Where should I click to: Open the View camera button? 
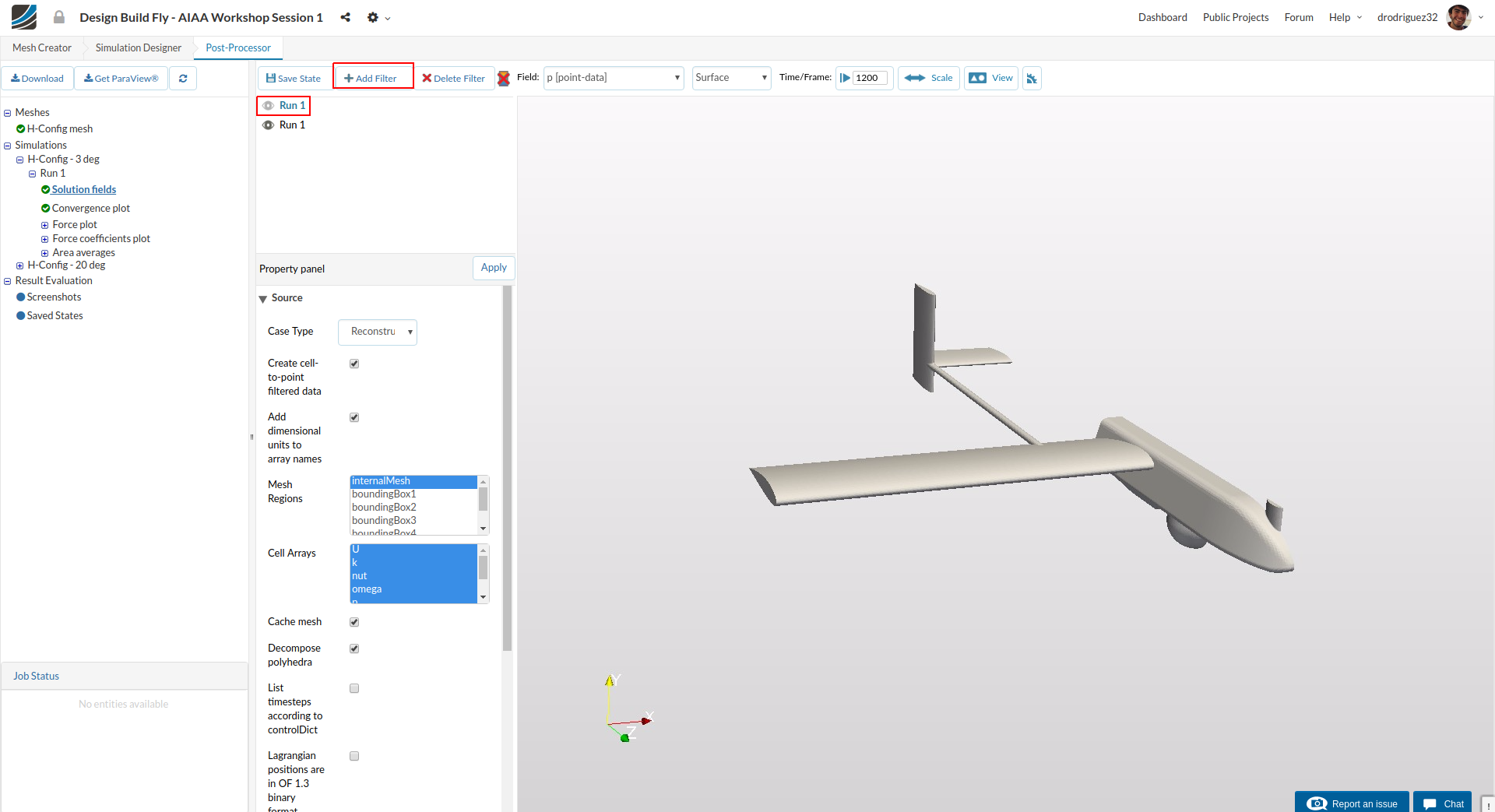[x=990, y=78]
